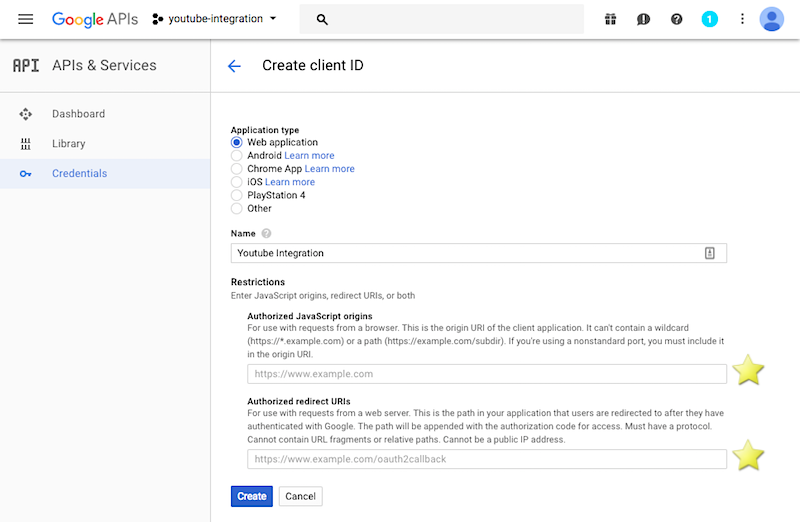Go back using the left arrow
Screen dimensions: 800x522
(x=234, y=66)
